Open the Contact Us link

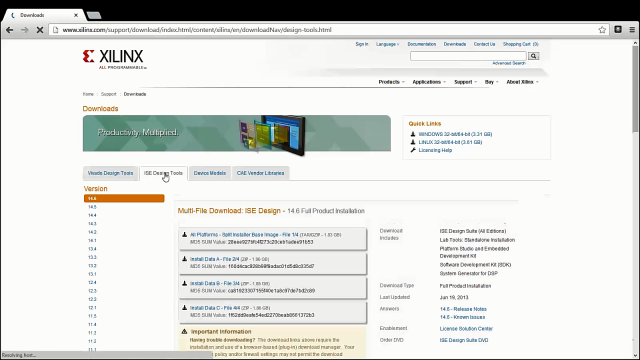[484, 44]
